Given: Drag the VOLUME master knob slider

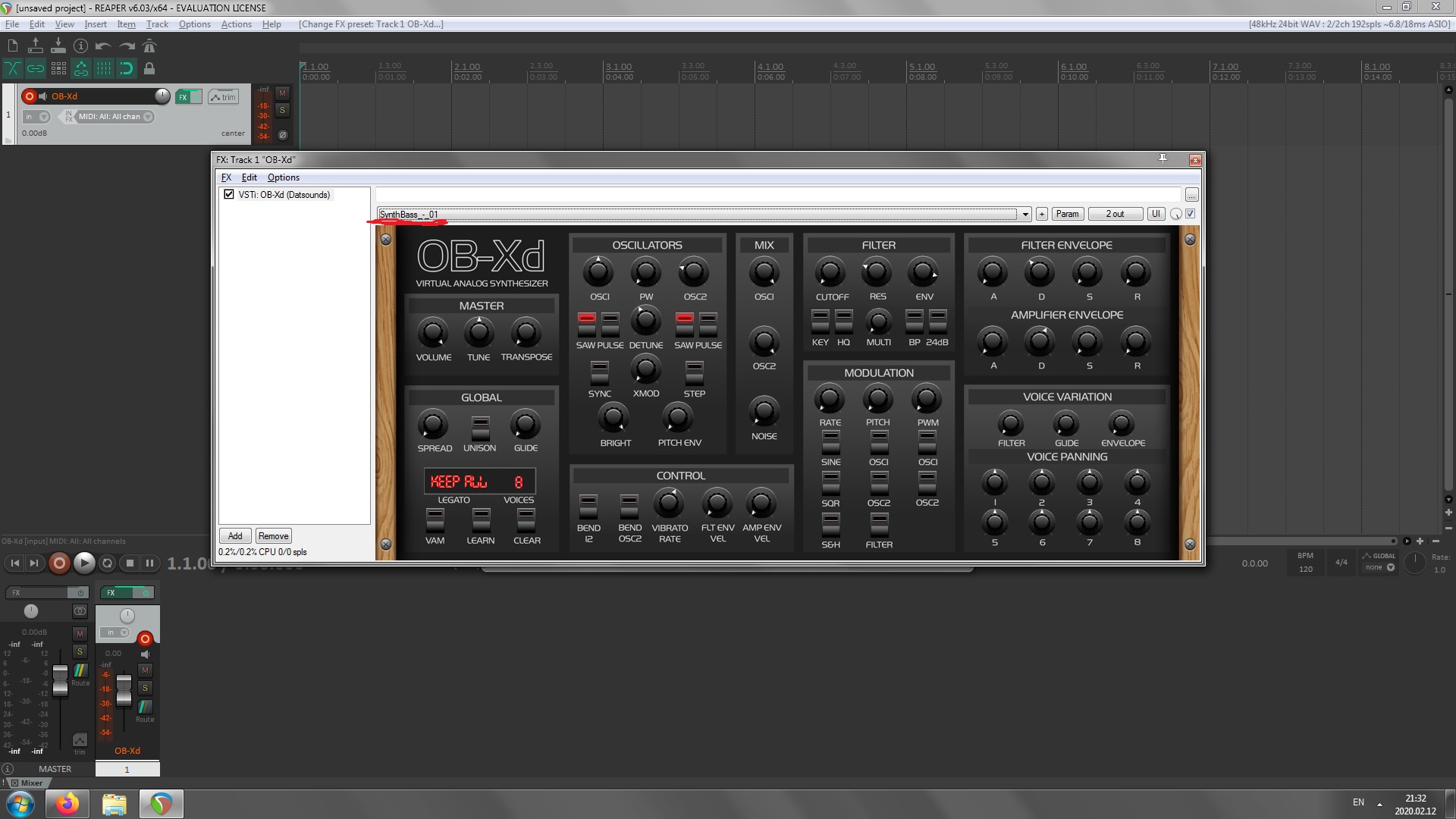Looking at the screenshot, I should tap(432, 333).
